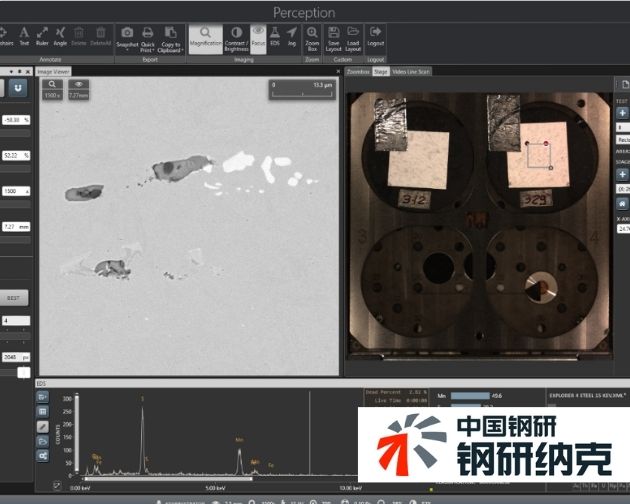This screenshot has height=504, width=630.
Task: Select the Jog stage tool
Action: (292, 36)
